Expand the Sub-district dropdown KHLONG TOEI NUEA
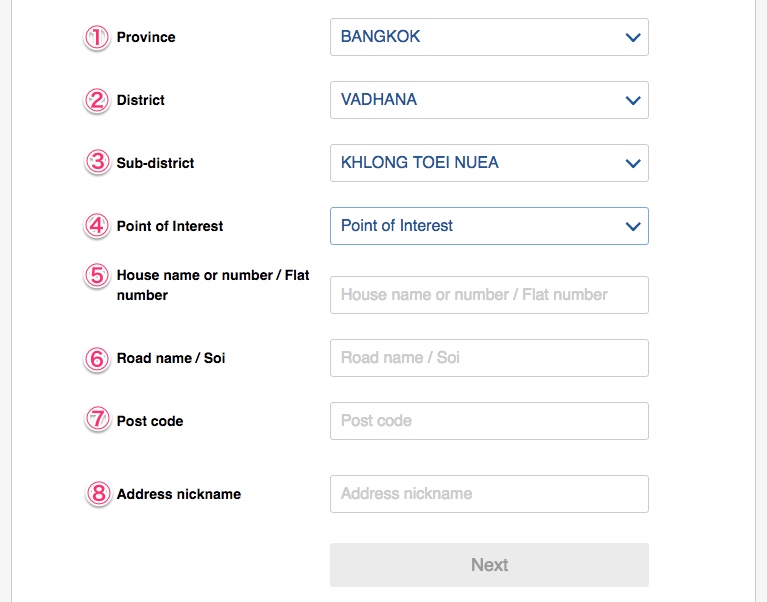 coord(489,163)
